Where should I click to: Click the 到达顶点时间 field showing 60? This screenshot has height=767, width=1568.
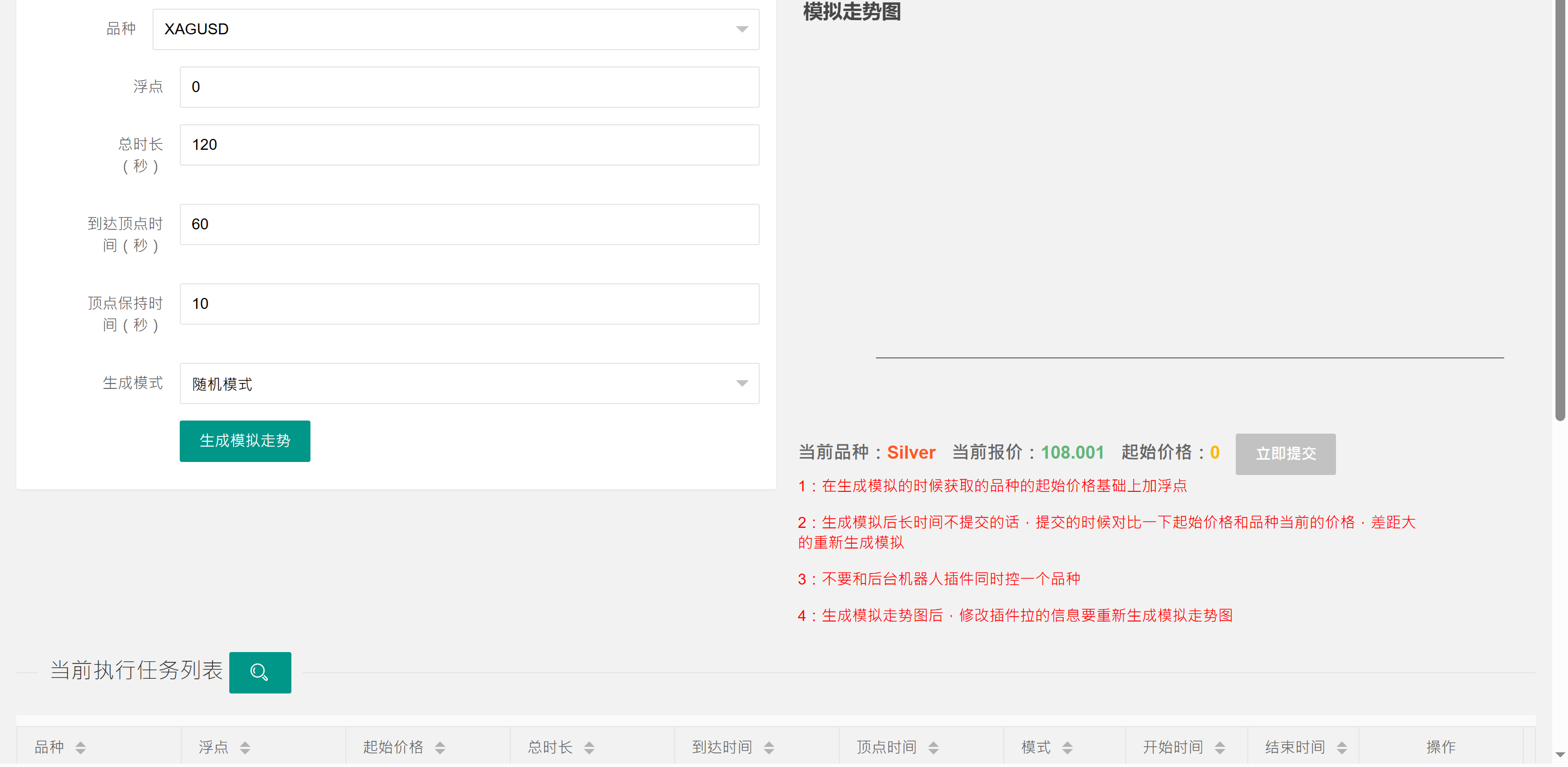coord(469,224)
